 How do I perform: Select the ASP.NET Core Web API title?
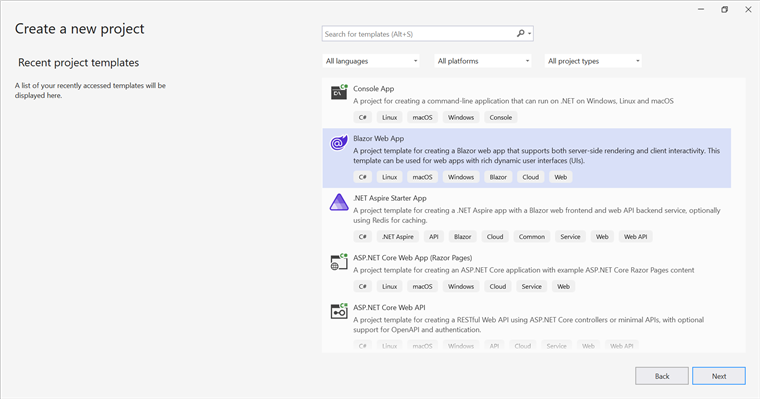(x=389, y=307)
